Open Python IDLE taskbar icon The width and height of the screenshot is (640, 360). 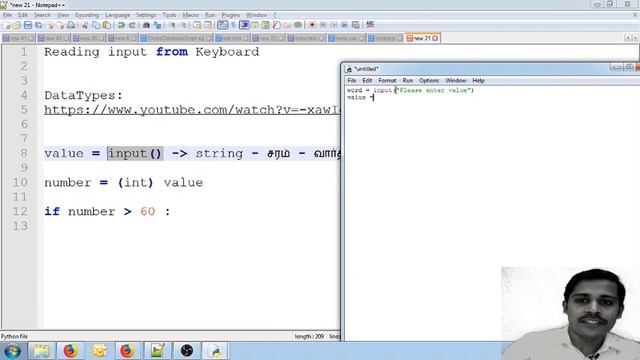[216, 351]
